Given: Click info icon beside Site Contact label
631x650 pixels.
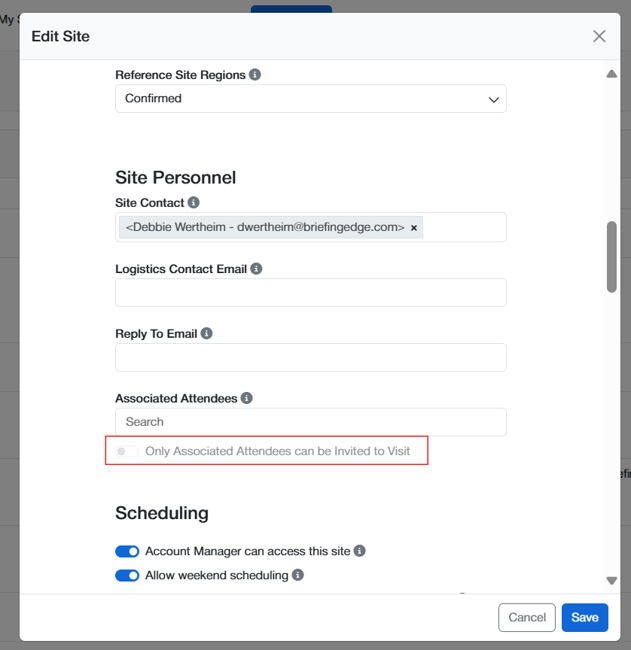Looking at the screenshot, I should coord(193,203).
